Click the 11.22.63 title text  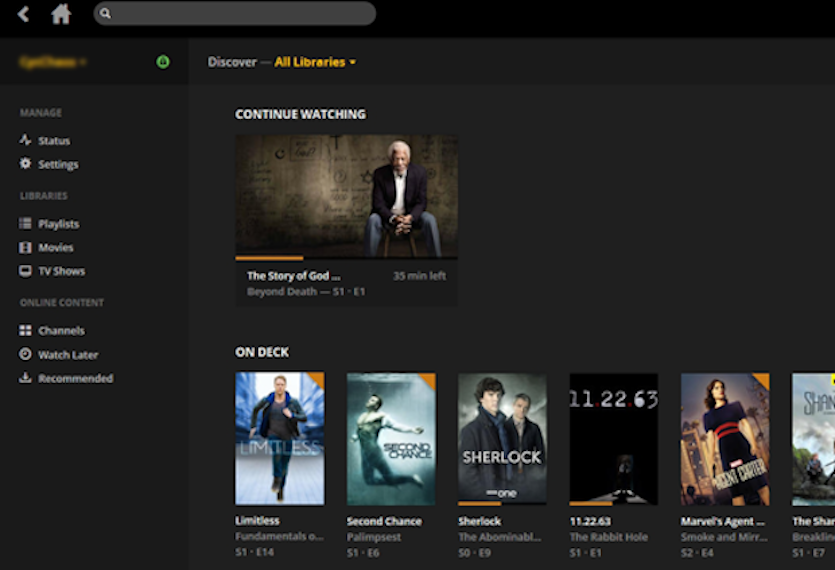(591, 521)
